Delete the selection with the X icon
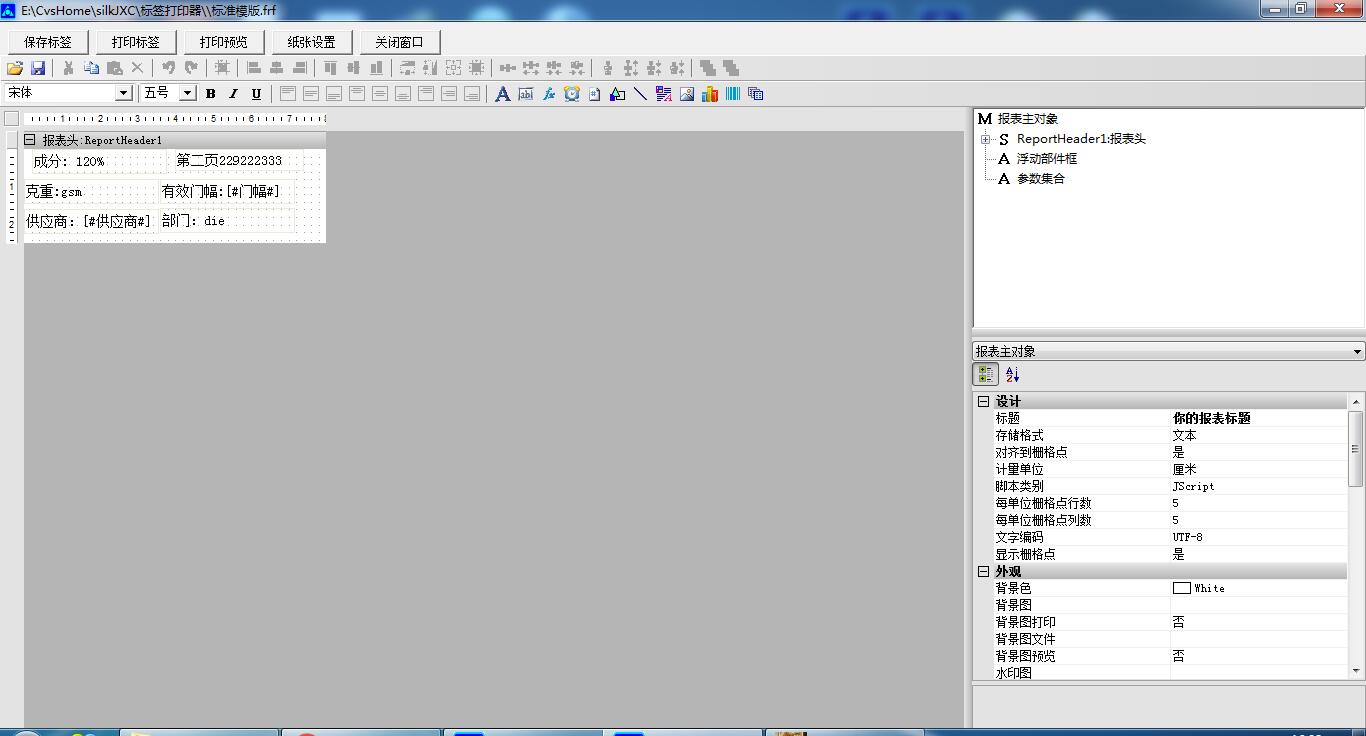The width and height of the screenshot is (1366, 736). pos(138,68)
